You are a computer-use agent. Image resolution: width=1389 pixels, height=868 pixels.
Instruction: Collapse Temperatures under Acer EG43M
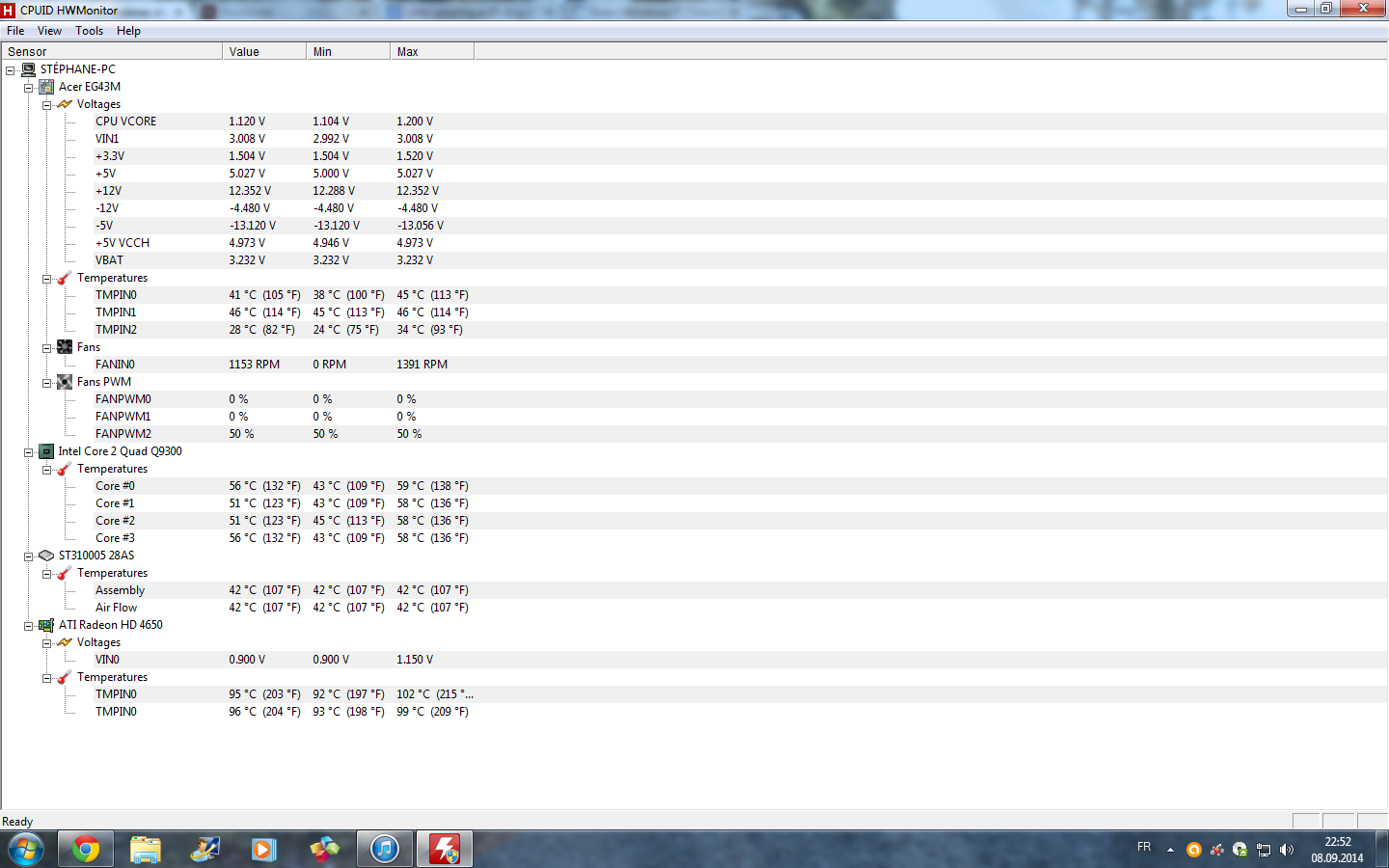pos(46,279)
